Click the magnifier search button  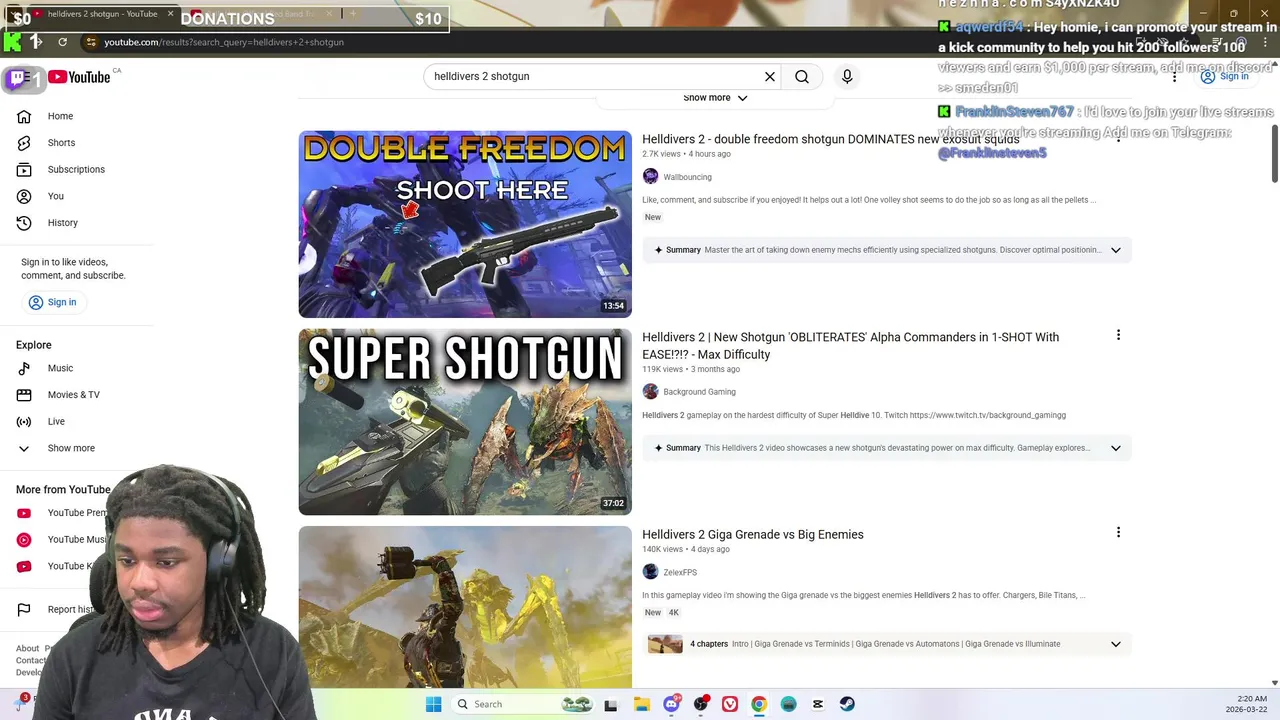[x=802, y=76]
